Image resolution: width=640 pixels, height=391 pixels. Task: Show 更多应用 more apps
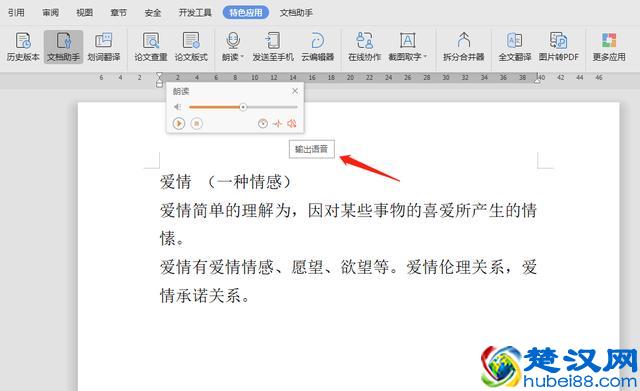tap(609, 47)
